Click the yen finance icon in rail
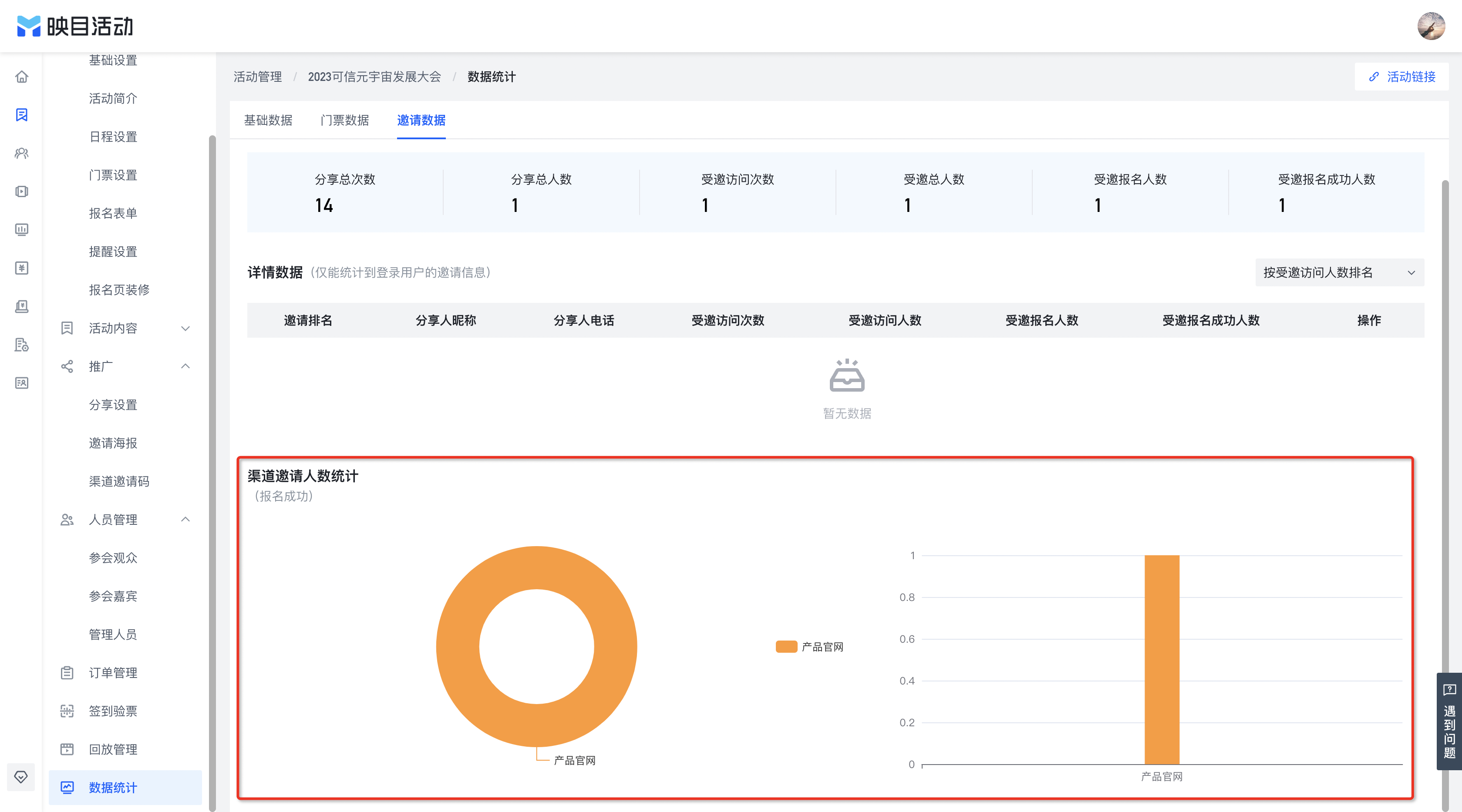Image resolution: width=1462 pixels, height=812 pixels. pyautogui.click(x=22, y=268)
